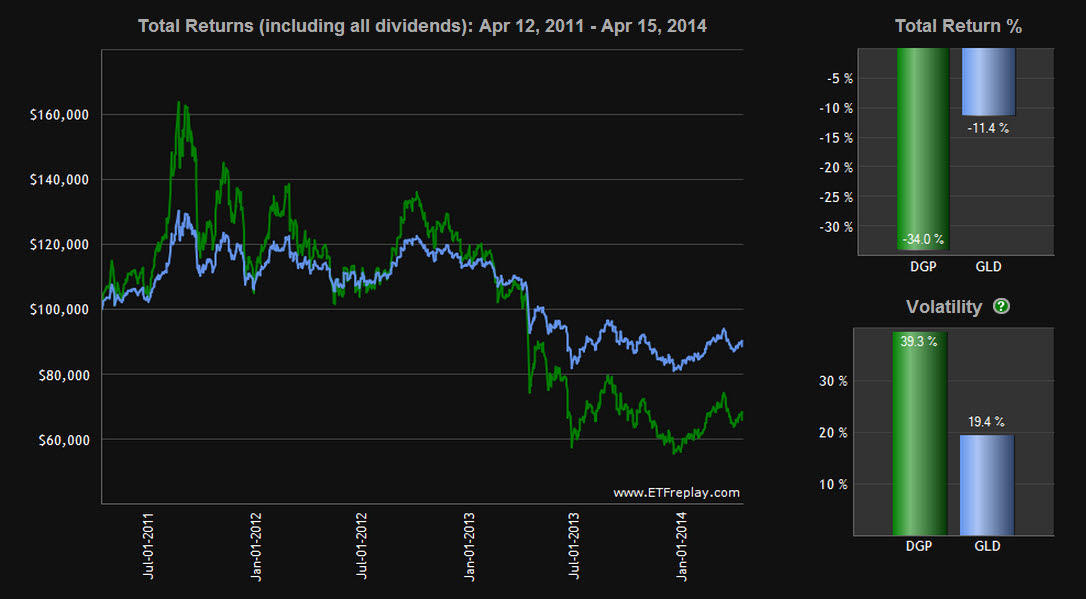The image size is (1086, 599).
Task: Click the Jan-01-2013 date axis label
Action: (x=468, y=546)
